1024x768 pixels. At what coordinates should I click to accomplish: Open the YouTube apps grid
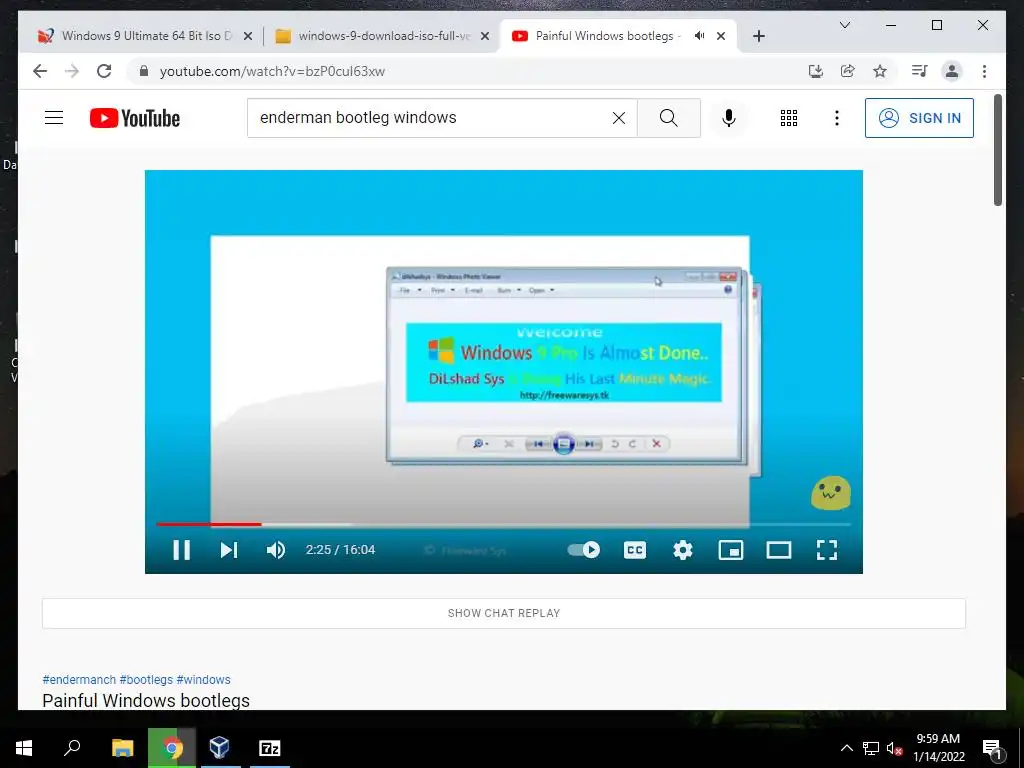tap(789, 118)
